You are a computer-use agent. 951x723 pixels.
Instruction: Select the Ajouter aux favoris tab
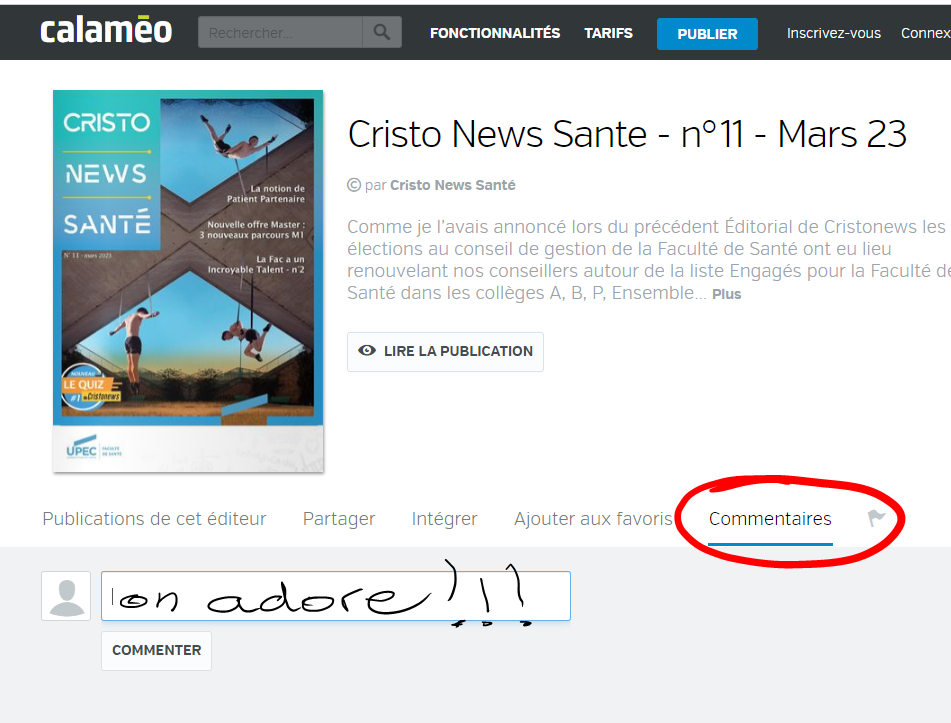[x=593, y=519]
